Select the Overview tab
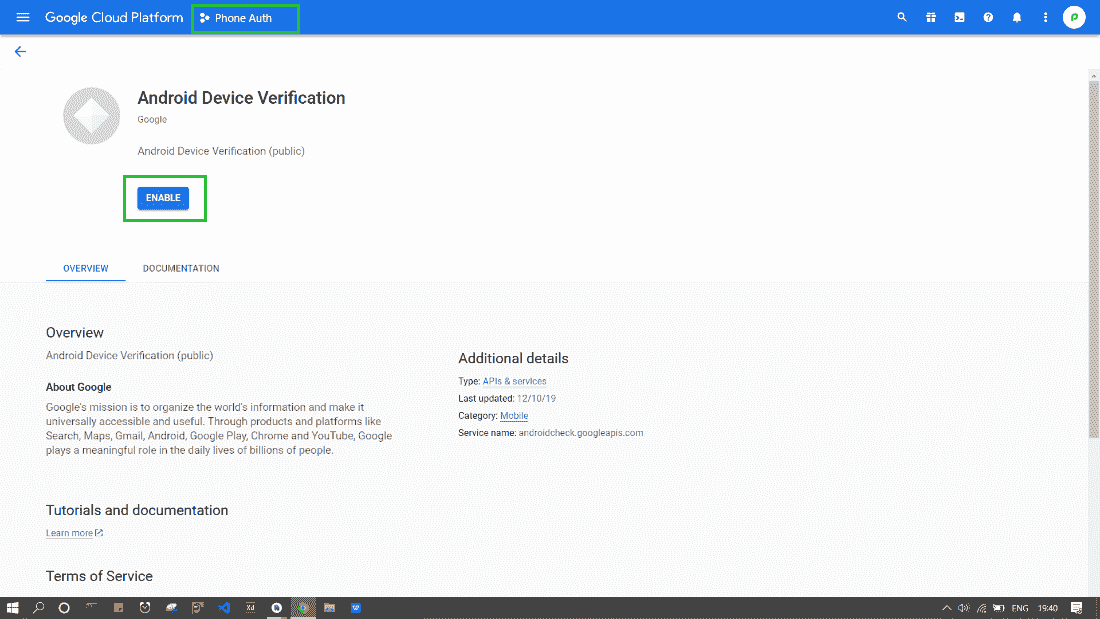This screenshot has height=619, width=1100. click(x=86, y=269)
